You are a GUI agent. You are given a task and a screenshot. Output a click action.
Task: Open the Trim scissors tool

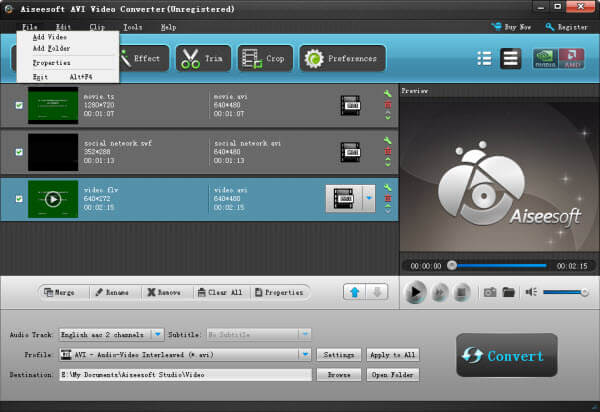click(203, 59)
